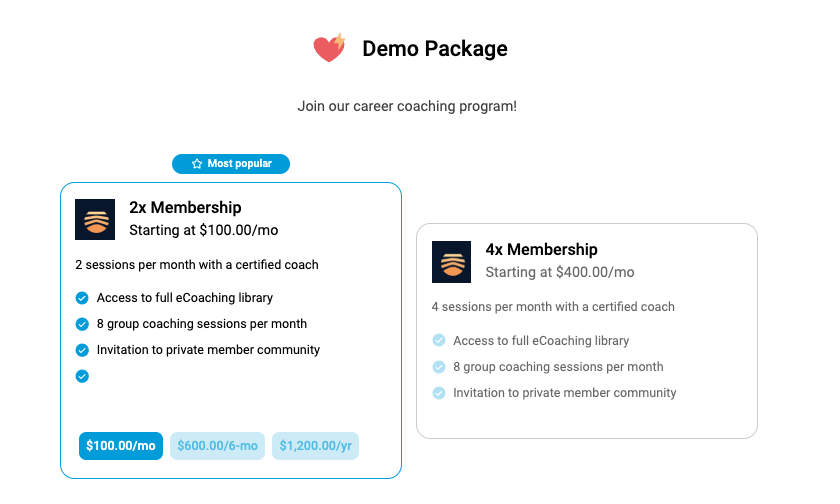Click the Most popular badge
Viewport: 840px width, 504px height.
click(231, 164)
